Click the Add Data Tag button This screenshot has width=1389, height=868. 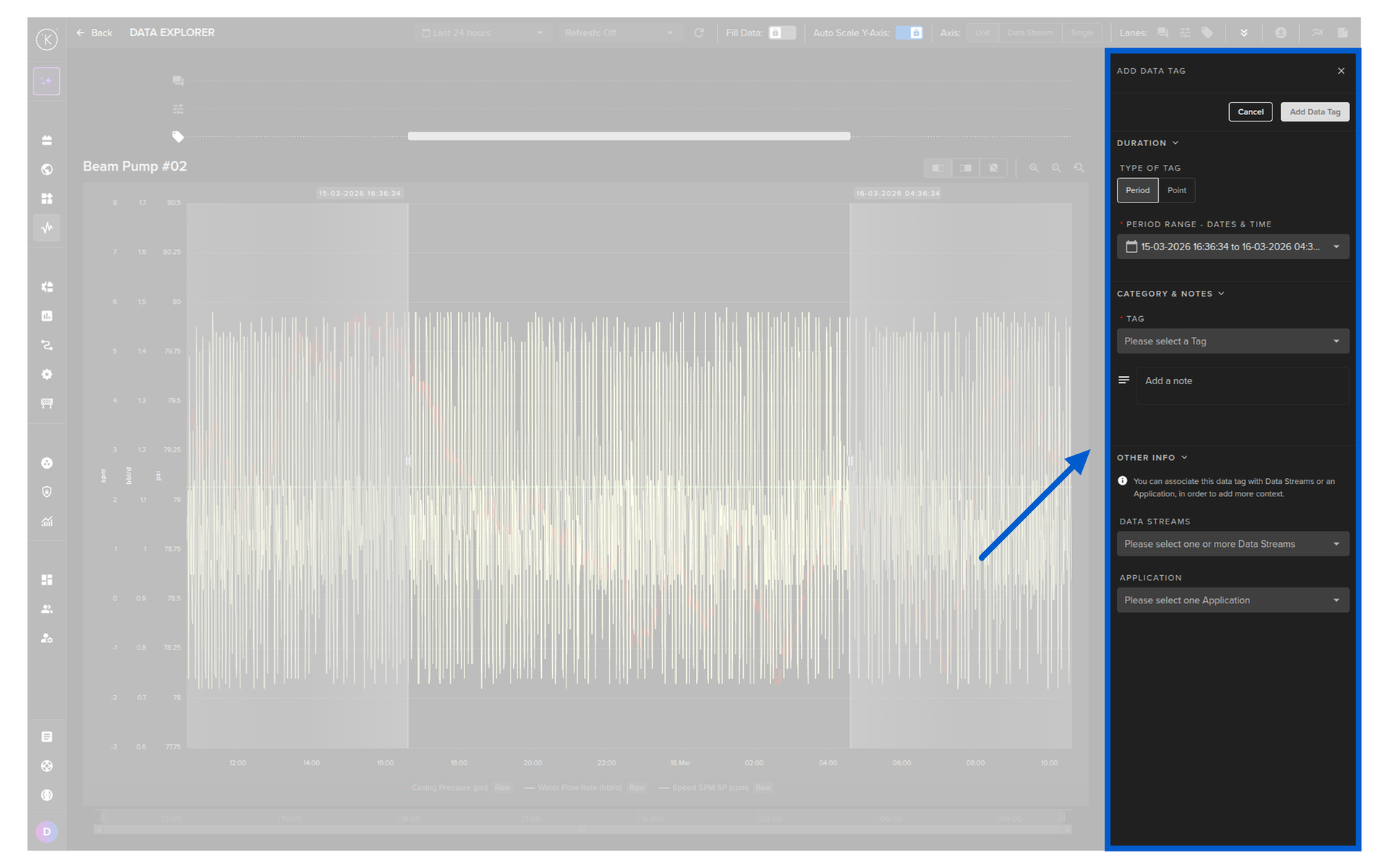pyautogui.click(x=1314, y=111)
